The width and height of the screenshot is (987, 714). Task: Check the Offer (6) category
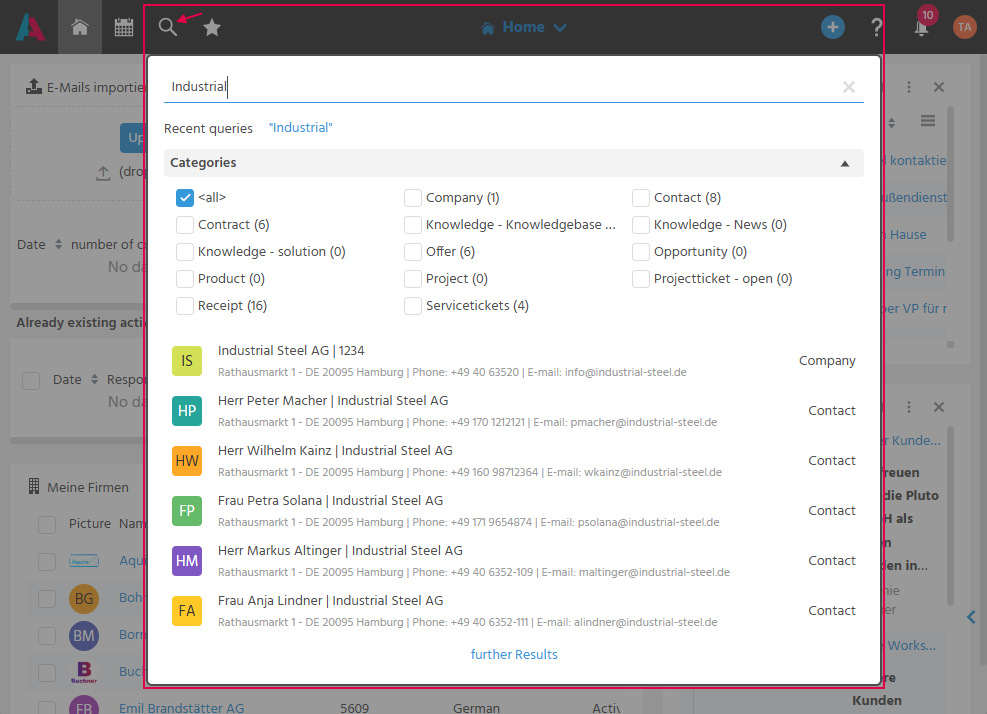[x=413, y=252]
